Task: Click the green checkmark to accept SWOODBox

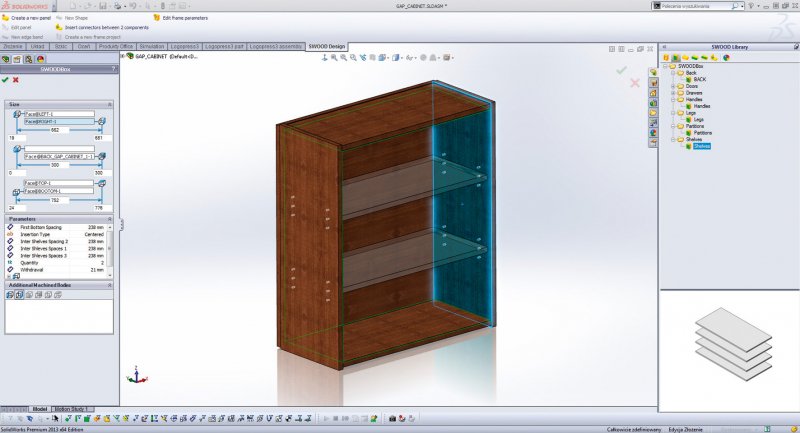Action: [6, 79]
